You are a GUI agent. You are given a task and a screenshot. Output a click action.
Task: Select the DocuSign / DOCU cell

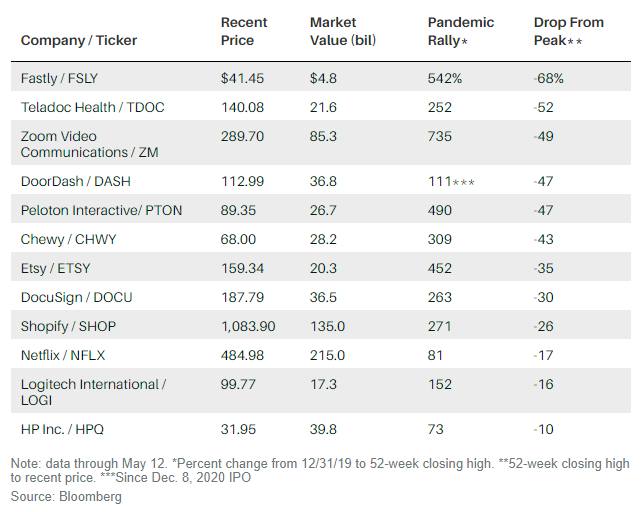coord(79,297)
